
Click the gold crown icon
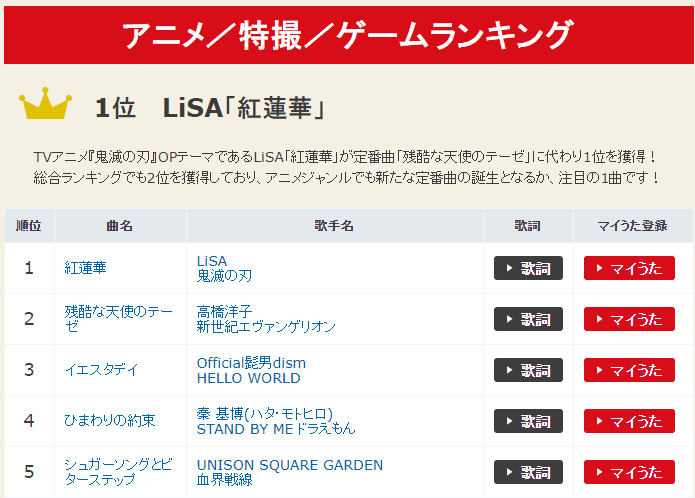45,103
